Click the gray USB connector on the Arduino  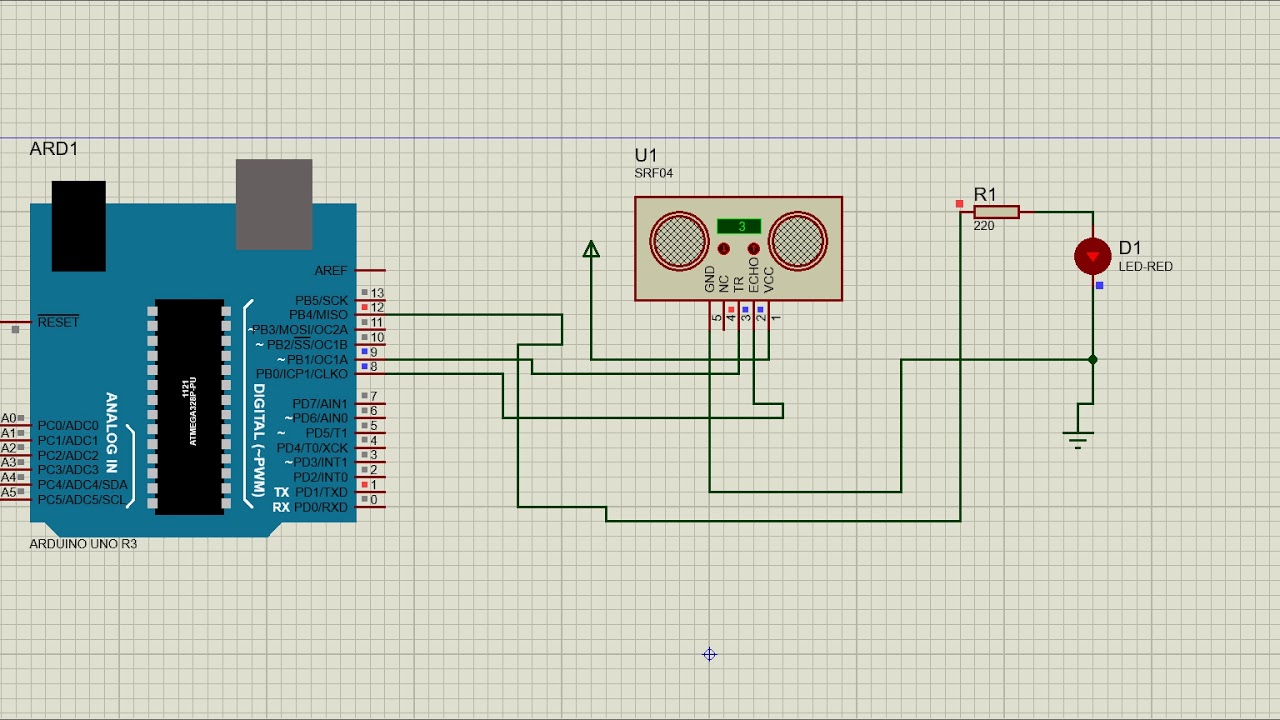click(x=274, y=204)
